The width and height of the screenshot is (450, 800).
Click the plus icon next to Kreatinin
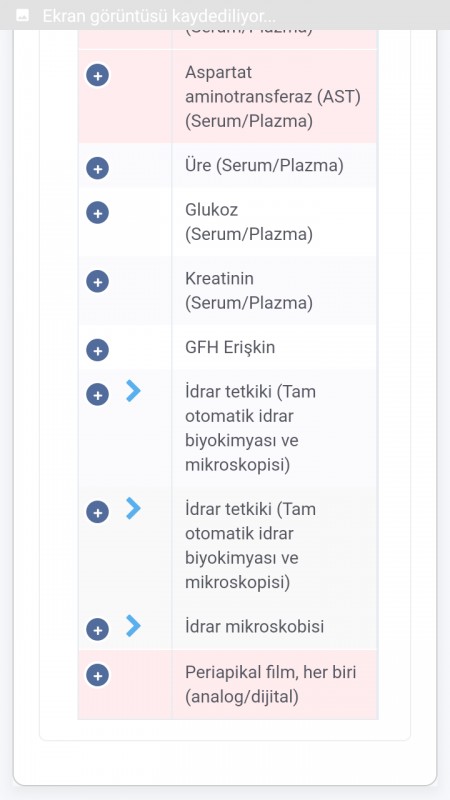click(x=97, y=281)
